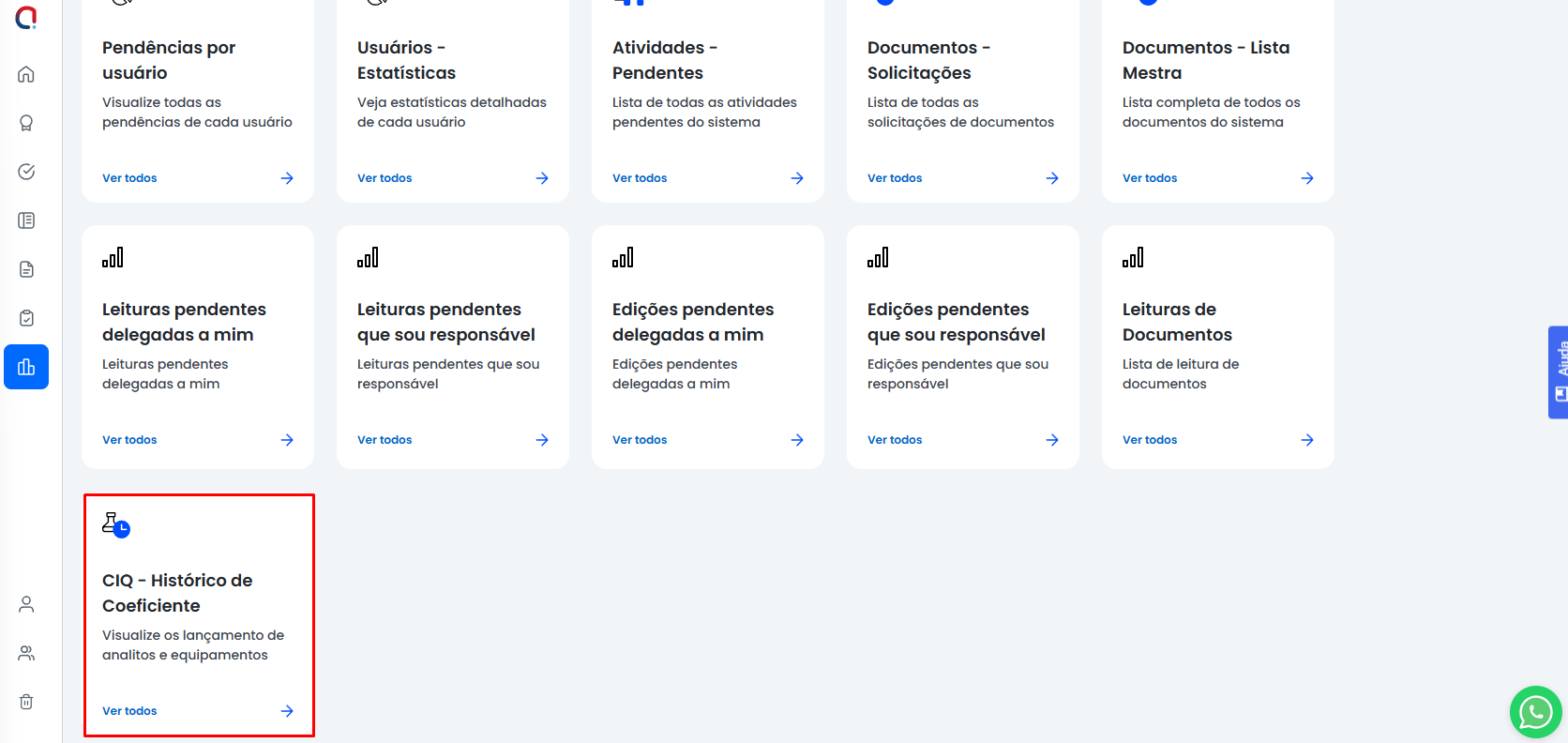Click the multiple users group sidebar icon

click(26, 653)
